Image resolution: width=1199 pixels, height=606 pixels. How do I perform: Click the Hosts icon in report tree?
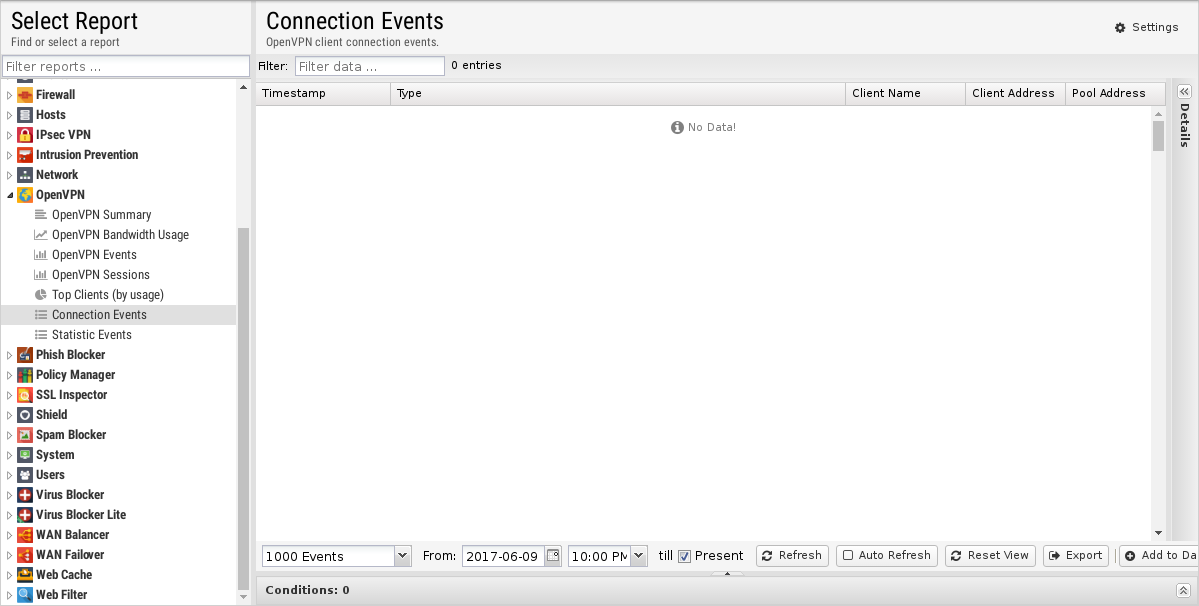point(24,115)
